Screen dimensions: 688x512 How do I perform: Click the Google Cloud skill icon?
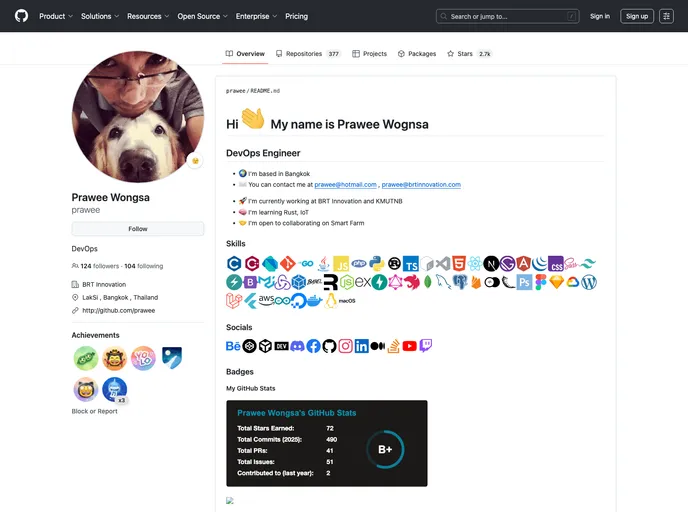click(x=573, y=282)
